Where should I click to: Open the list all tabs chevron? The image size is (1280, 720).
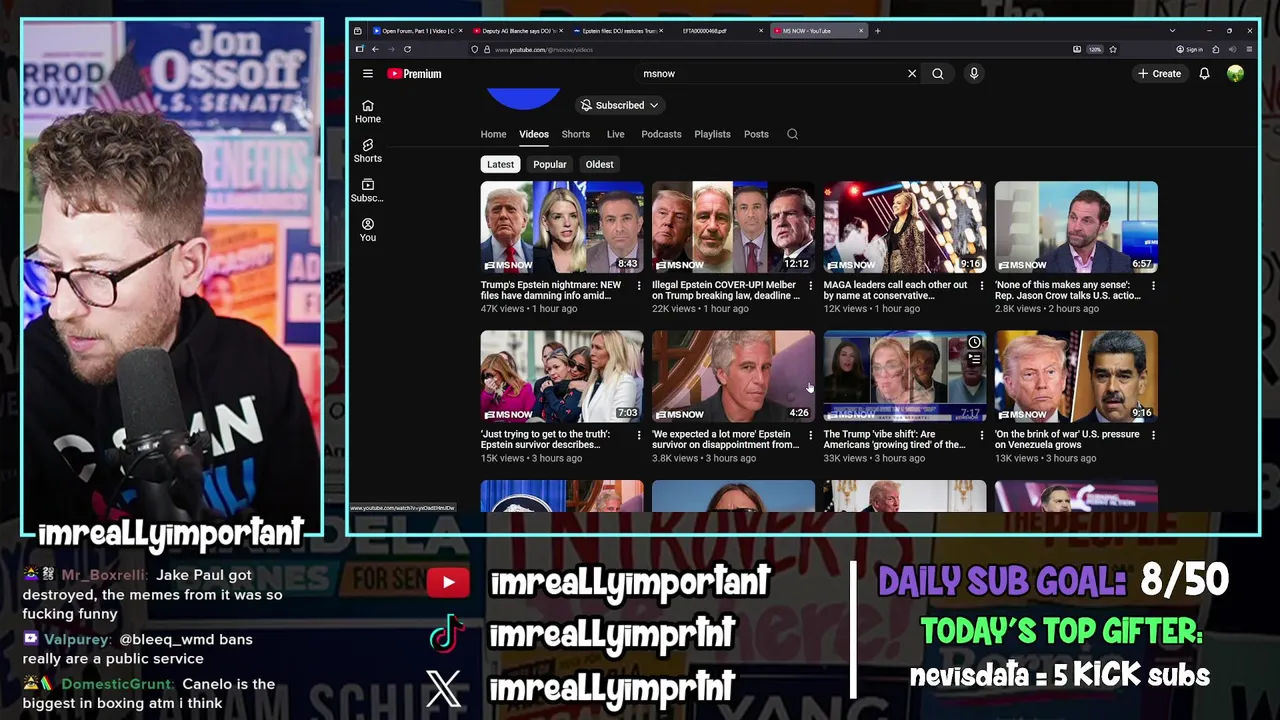pos(1172,31)
